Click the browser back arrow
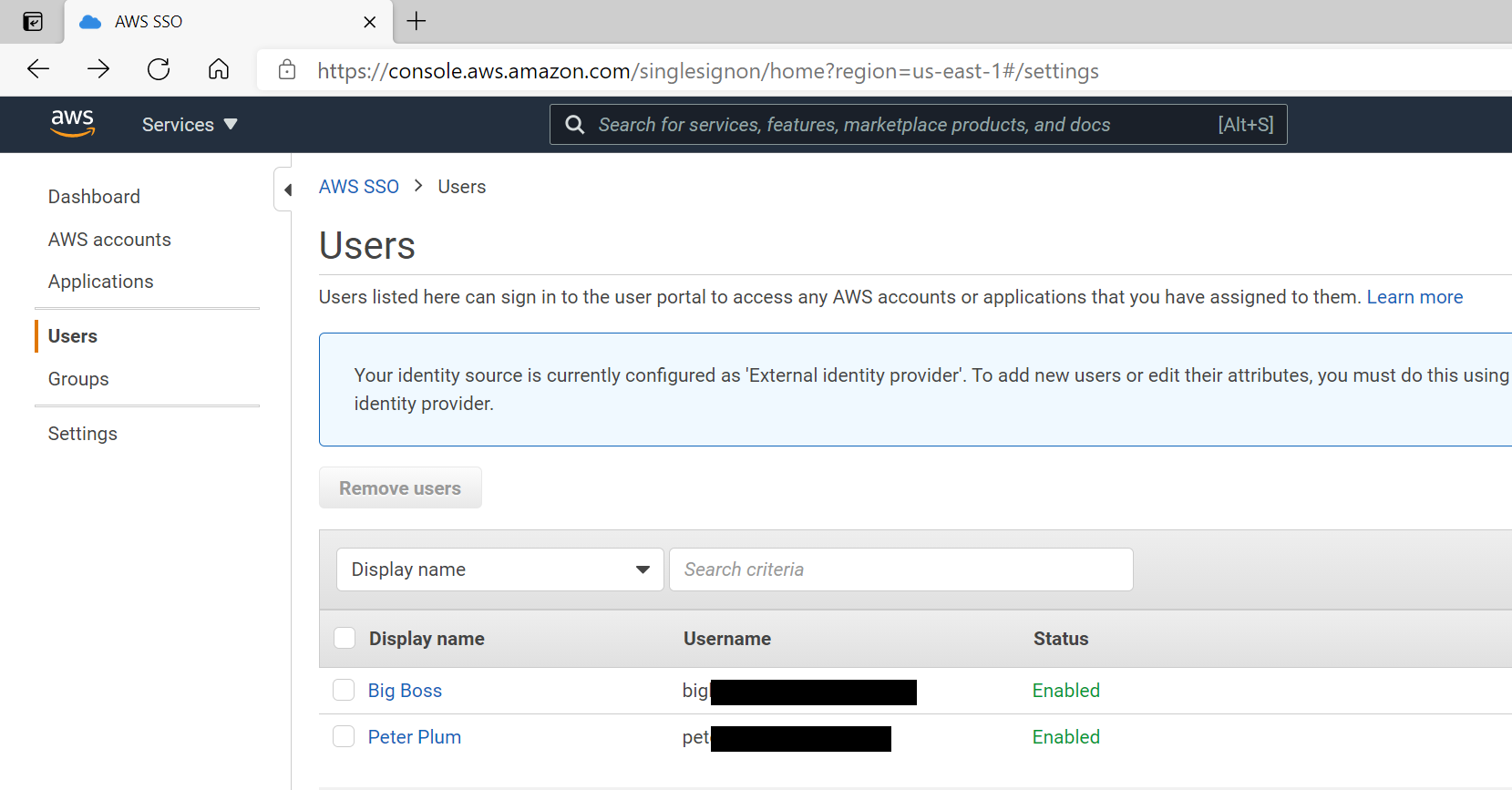Image resolution: width=1512 pixels, height=790 pixels. (x=38, y=69)
